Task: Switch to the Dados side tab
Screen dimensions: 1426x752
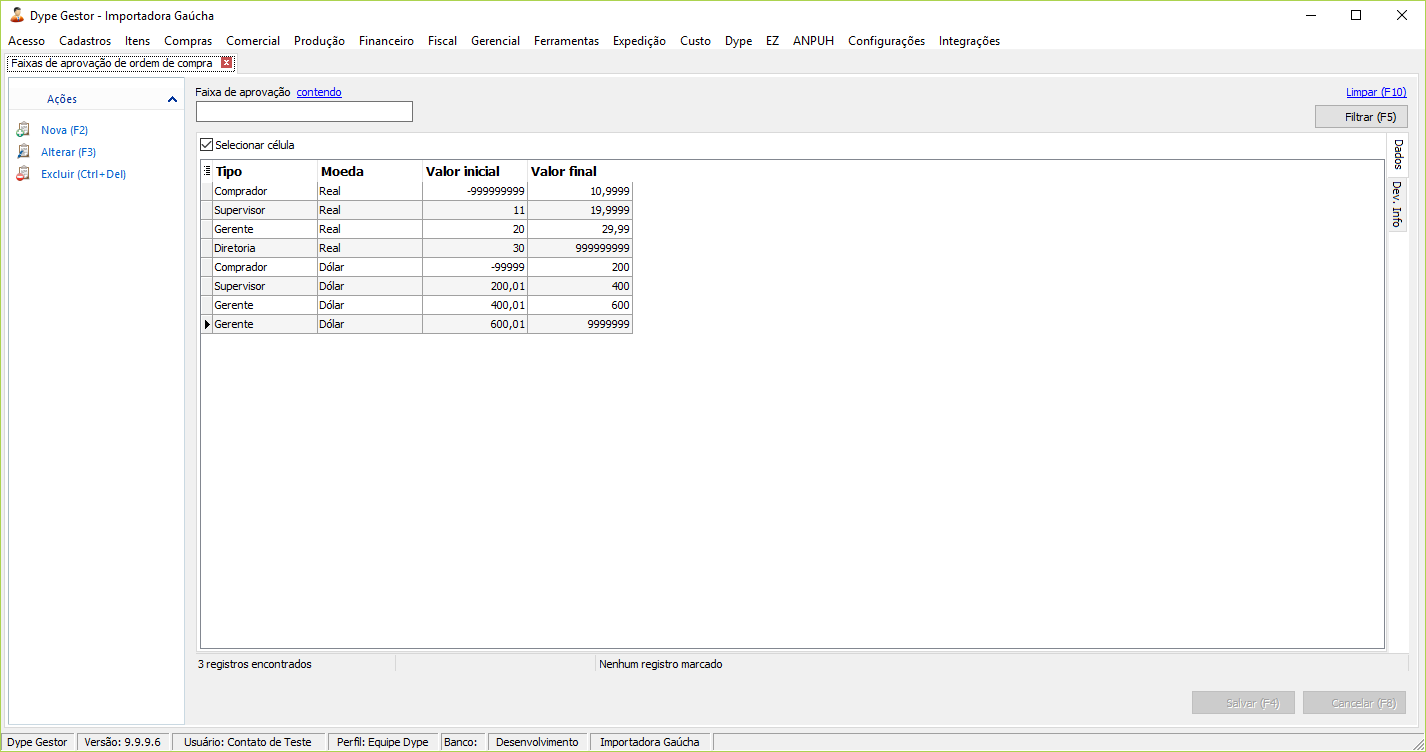Action: coord(1398,155)
